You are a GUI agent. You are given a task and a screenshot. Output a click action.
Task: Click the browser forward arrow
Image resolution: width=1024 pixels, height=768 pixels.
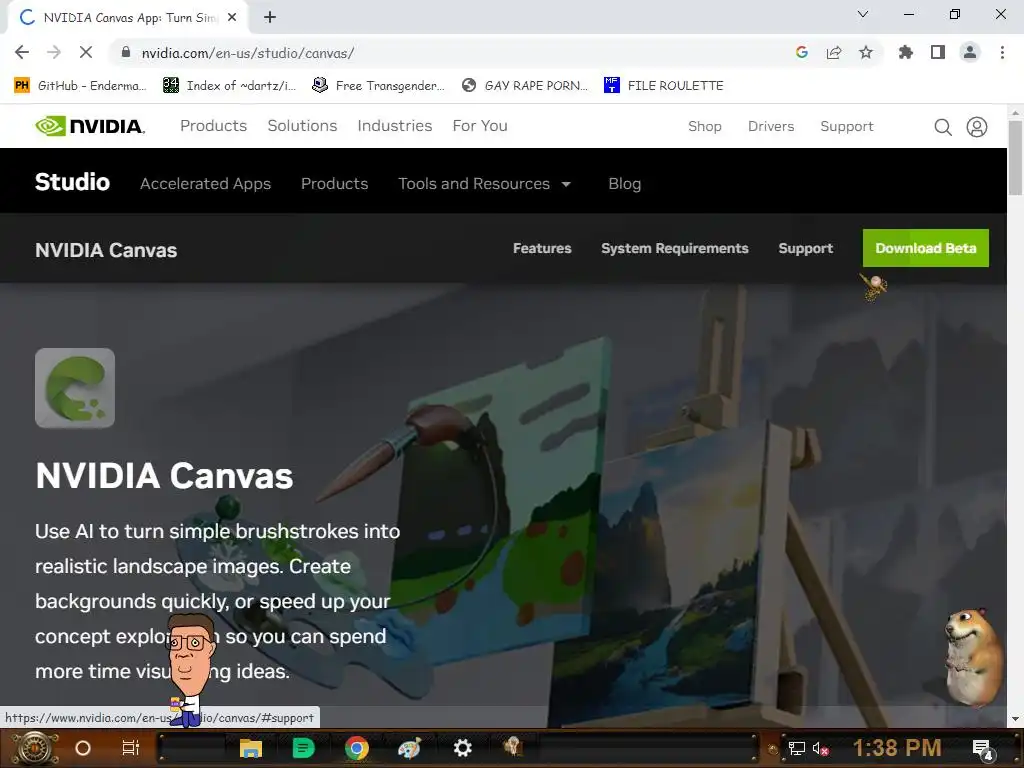pos(54,53)
